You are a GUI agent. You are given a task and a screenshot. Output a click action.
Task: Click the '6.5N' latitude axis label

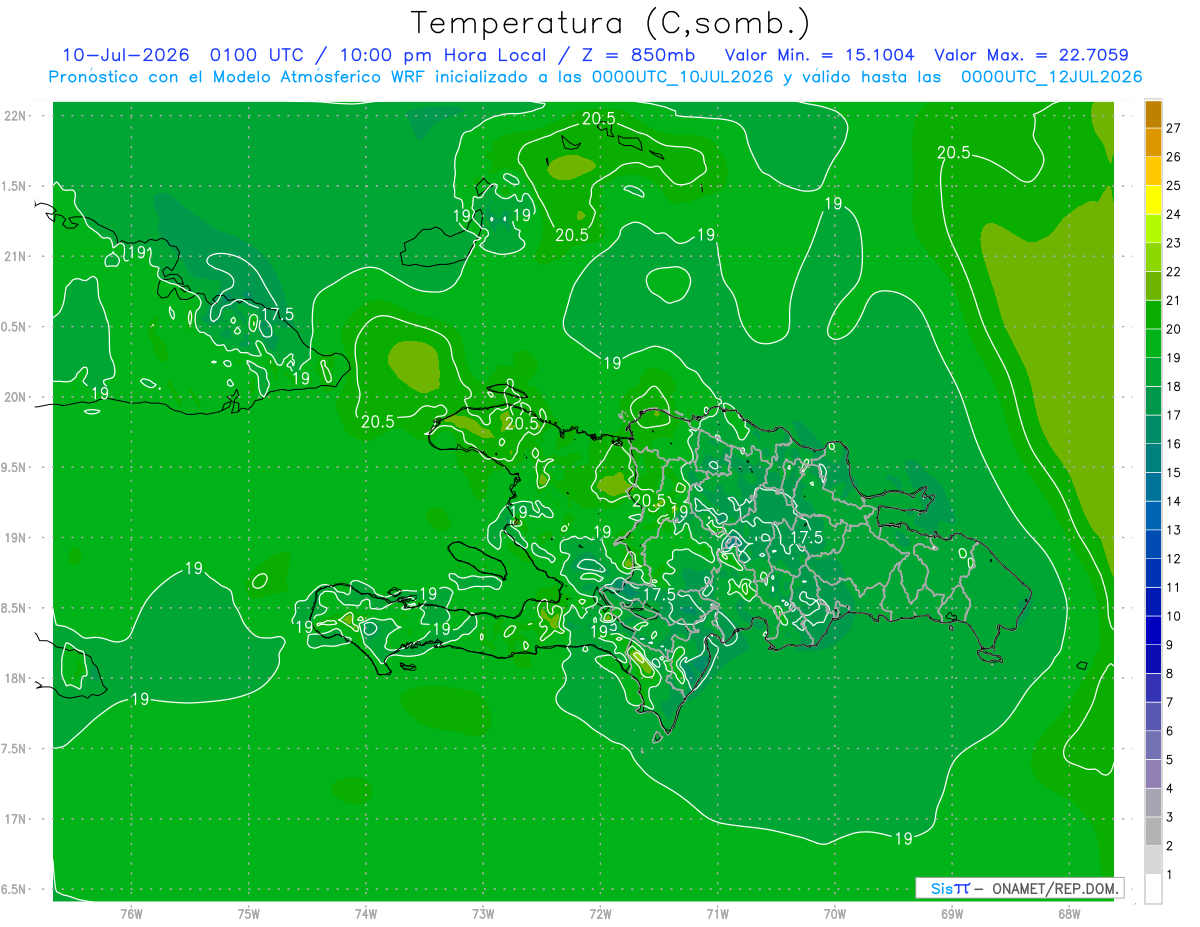pyautogui.click(x=14, y=889)
